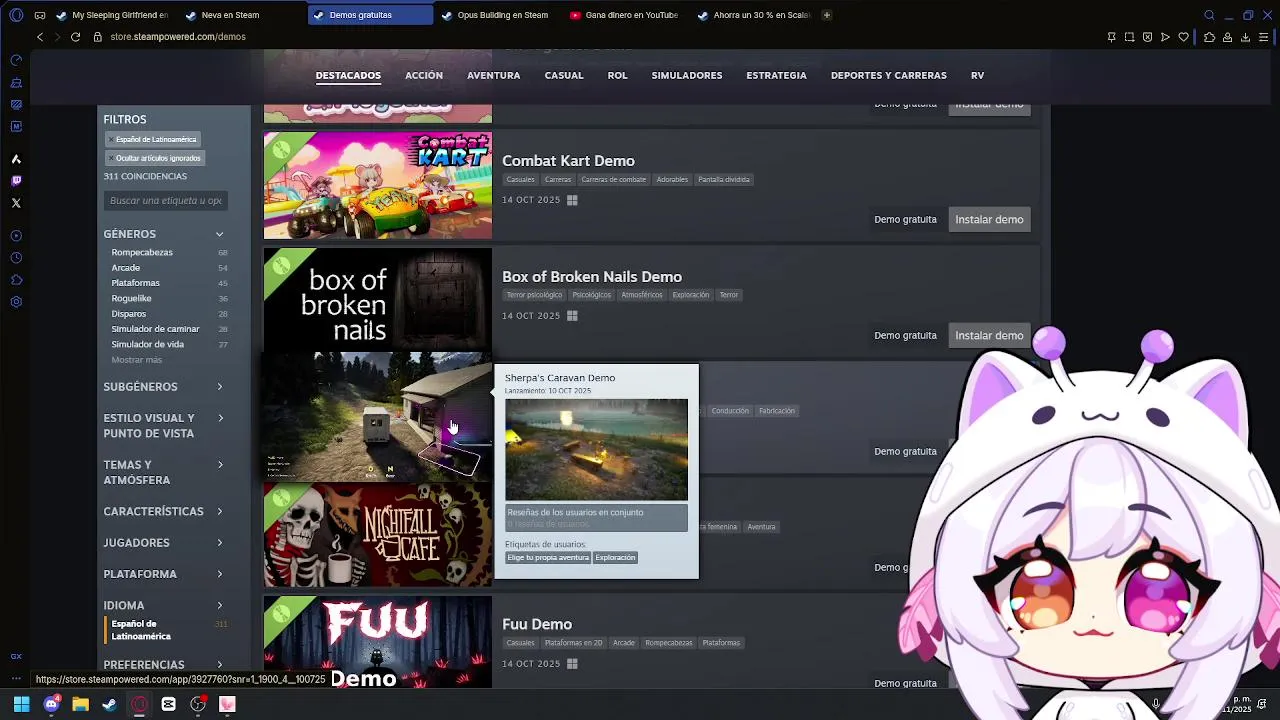Image resolution: width=1280 pixels, height=720 pixels.
Task: Open tab search magnifier icon
Action: 1209,15
